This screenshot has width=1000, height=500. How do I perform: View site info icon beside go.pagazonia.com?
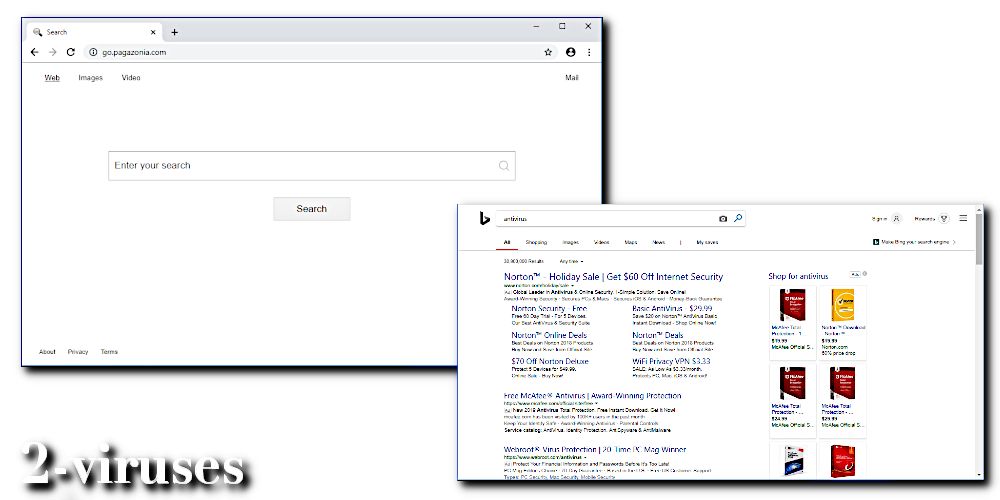[x=93, y=52]
